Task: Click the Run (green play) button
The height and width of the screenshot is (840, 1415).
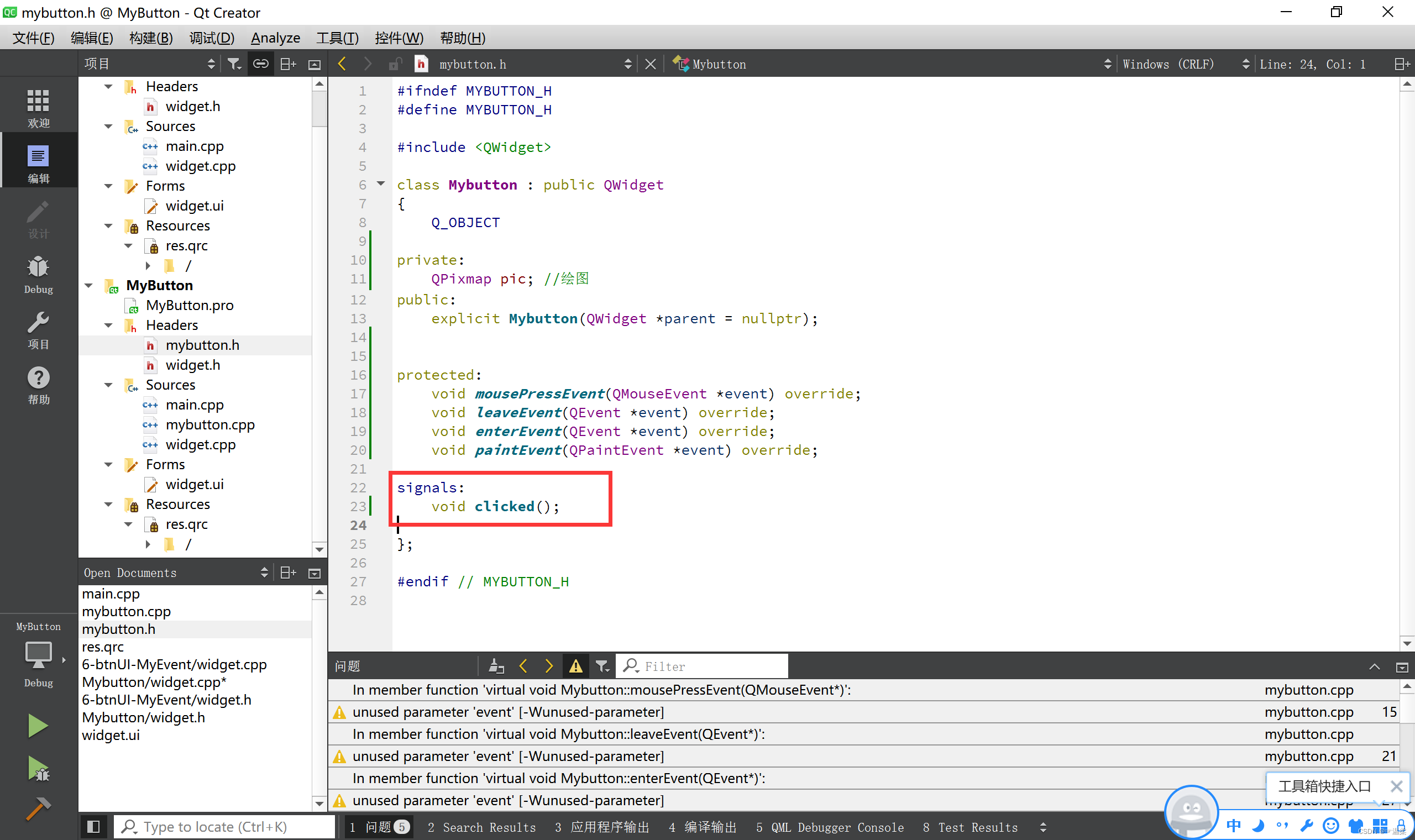Action: pyautogui.click(x=37, y=726)
